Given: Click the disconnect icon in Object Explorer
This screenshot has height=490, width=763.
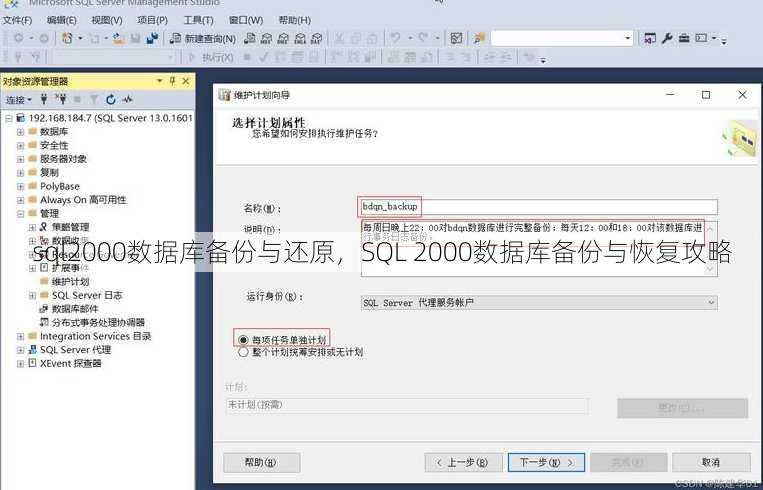Looking at the screenshot, I should [61, 99].
